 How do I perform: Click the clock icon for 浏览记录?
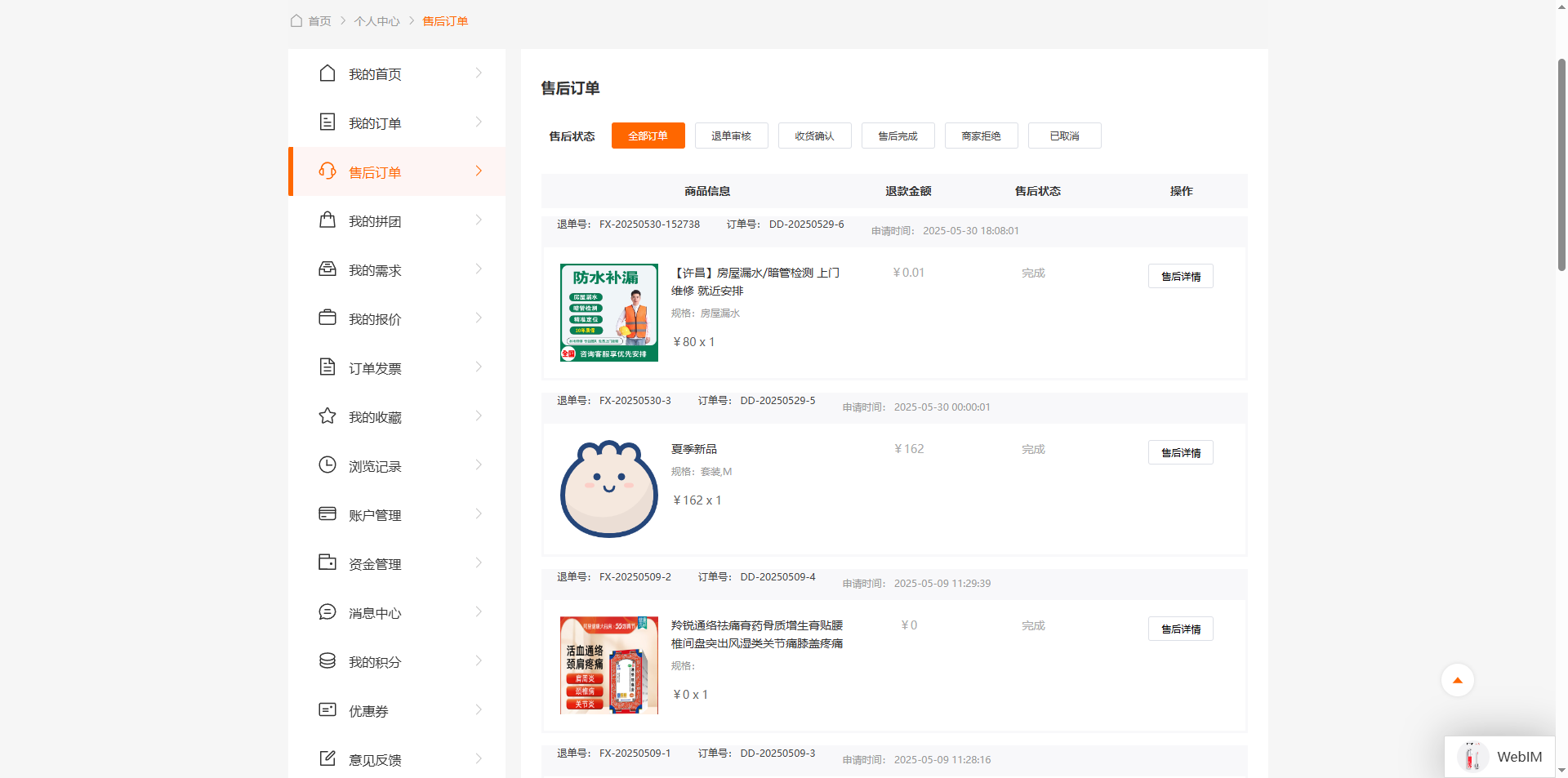327,465
